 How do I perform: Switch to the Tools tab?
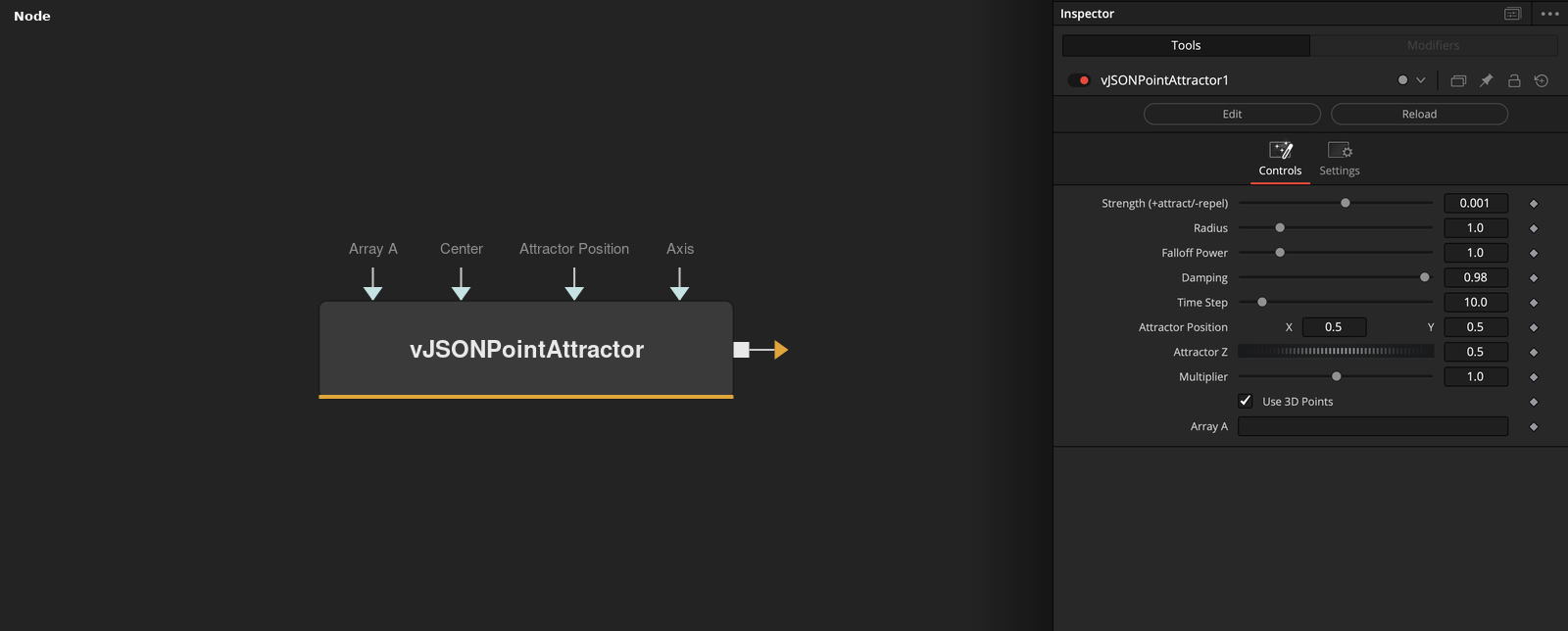tap(1186, 45)
